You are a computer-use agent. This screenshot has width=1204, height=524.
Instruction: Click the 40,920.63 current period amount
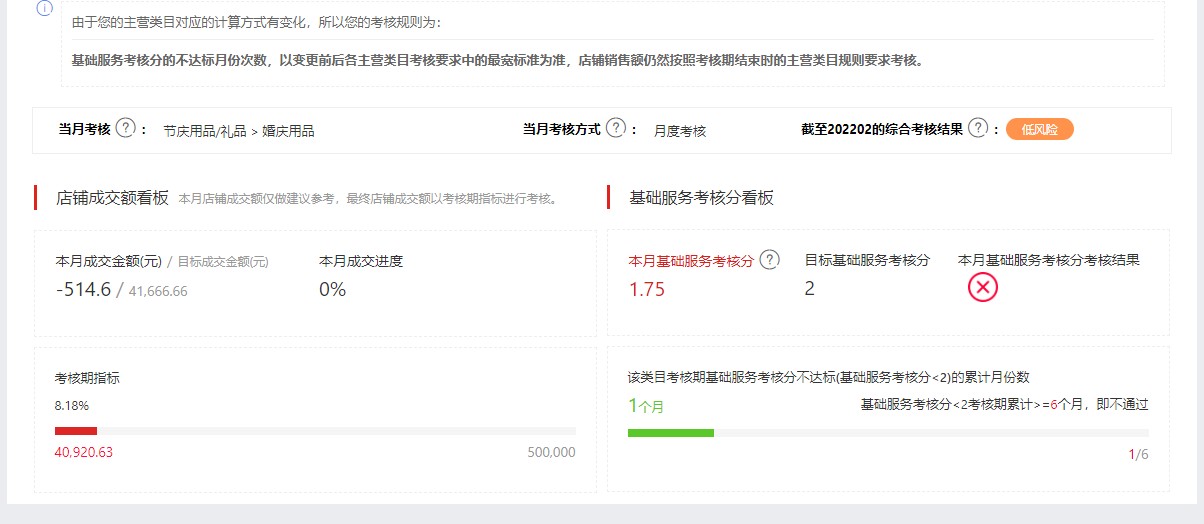click(84, 452)
